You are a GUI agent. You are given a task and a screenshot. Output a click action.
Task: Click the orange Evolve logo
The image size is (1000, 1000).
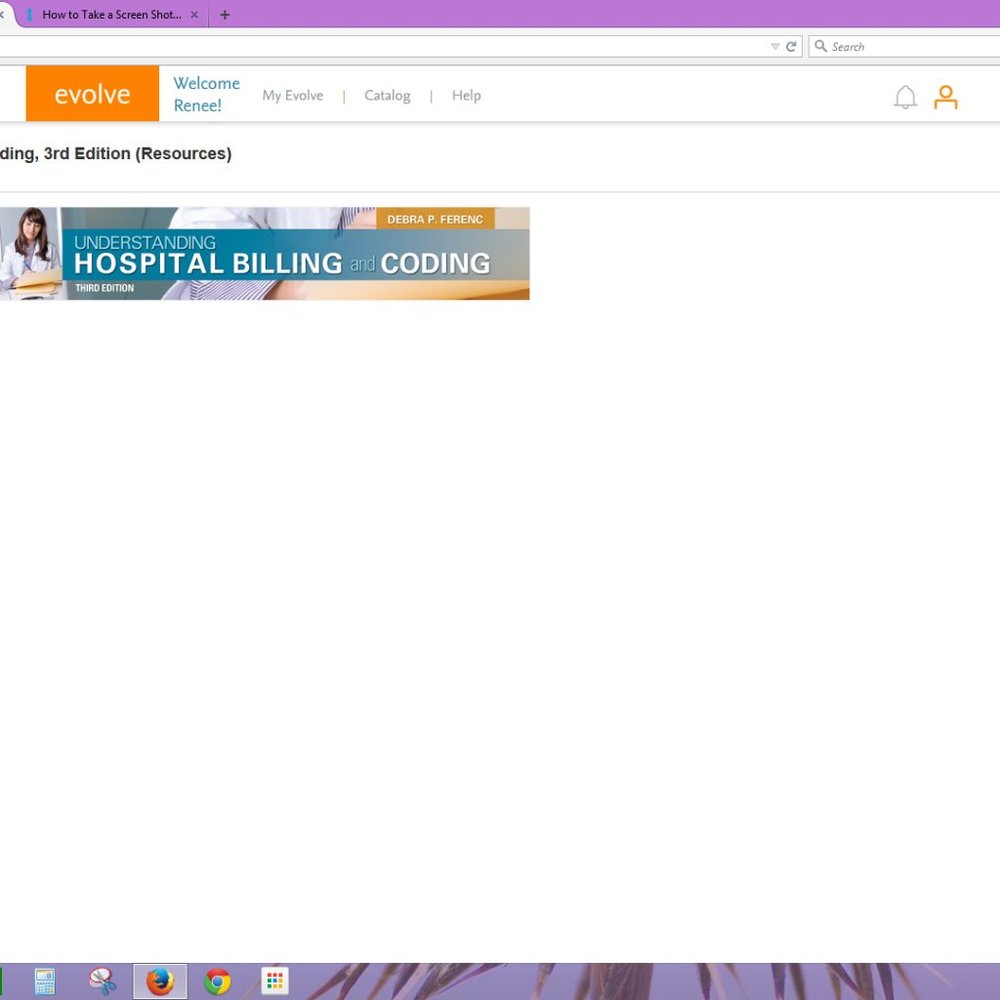[92, 94]
